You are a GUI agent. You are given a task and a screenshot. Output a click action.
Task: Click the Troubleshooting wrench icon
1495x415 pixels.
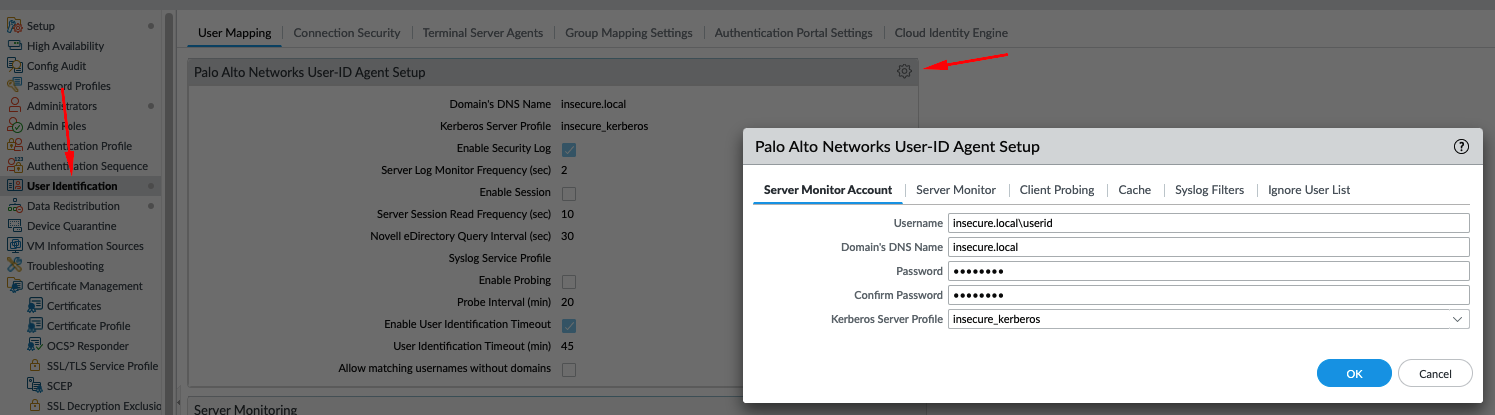pyautogui.click(x=15, y=266)
